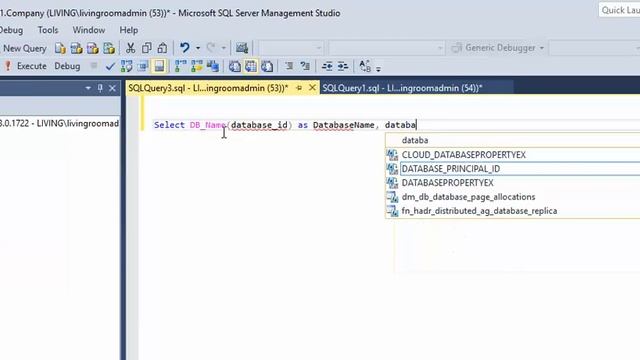
Task: Parse the query with the checkmark icon
Action: [110, 66]
